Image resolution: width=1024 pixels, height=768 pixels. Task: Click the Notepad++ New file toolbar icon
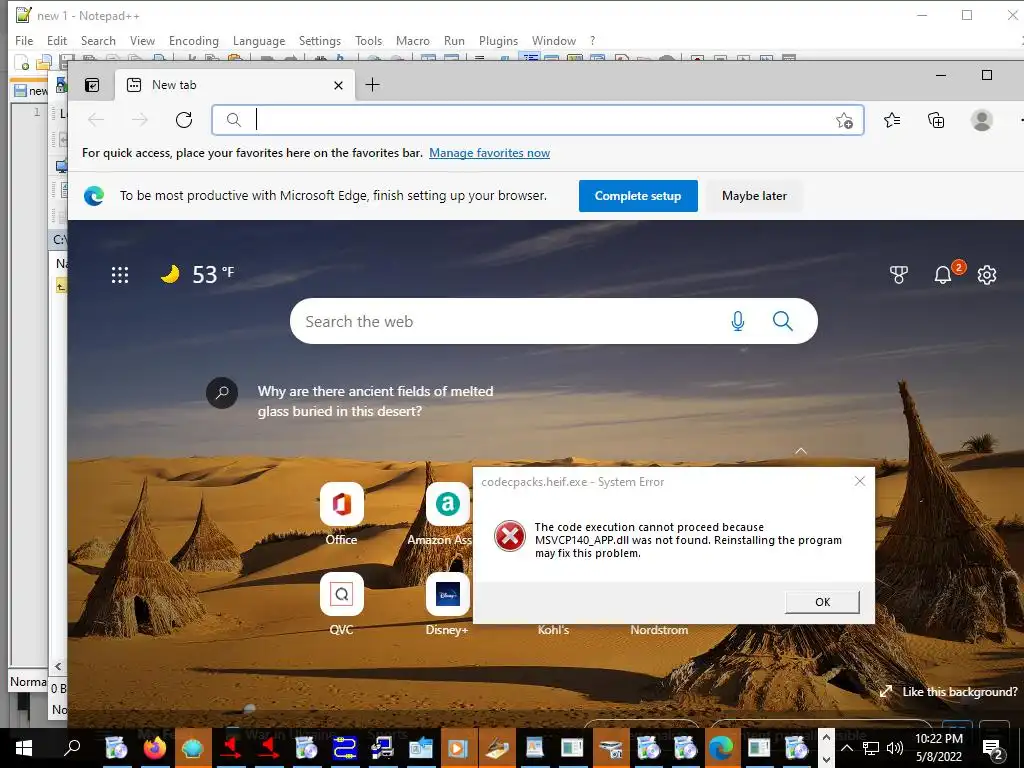(x=22, y=62)
